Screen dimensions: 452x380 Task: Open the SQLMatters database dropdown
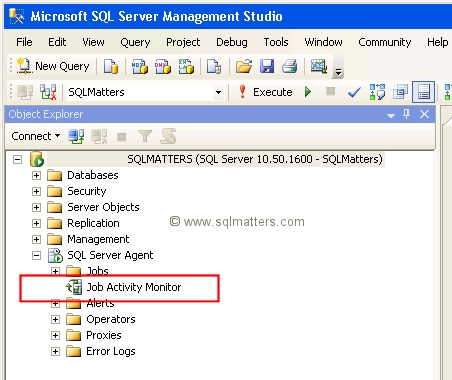pyautogui.click(x=218, y=92)
